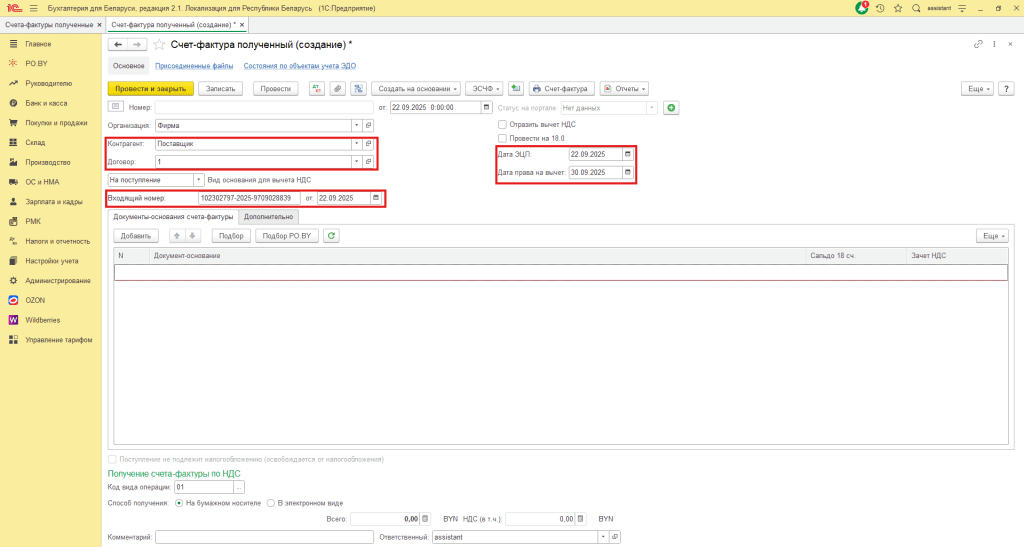Add document to favorites with star icon
Viewport: 1024px width, 547px height.
[x=159, y=45]
